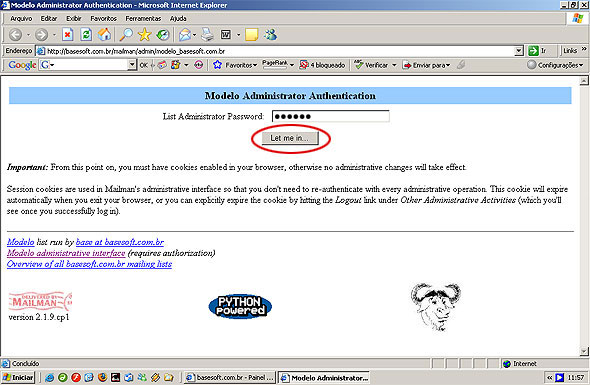Image resolution: width=590 pixels, height=385 pixels.
Task: Expand the Links toolbar chevron
Action: pyautogui.click(x=584, y=49)
